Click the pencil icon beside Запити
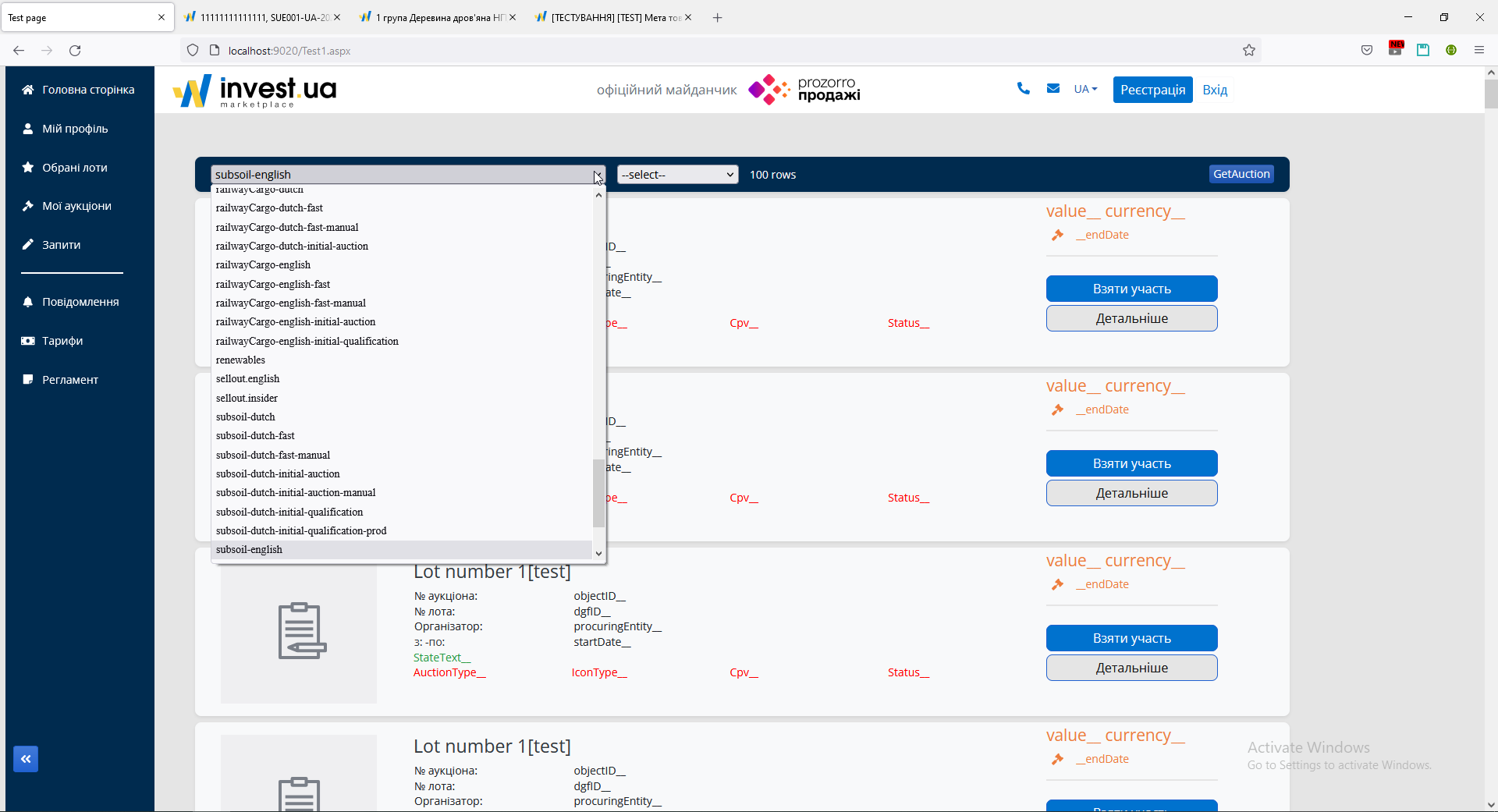Viewport: 1498px width, 812px height. coord(28,245)
